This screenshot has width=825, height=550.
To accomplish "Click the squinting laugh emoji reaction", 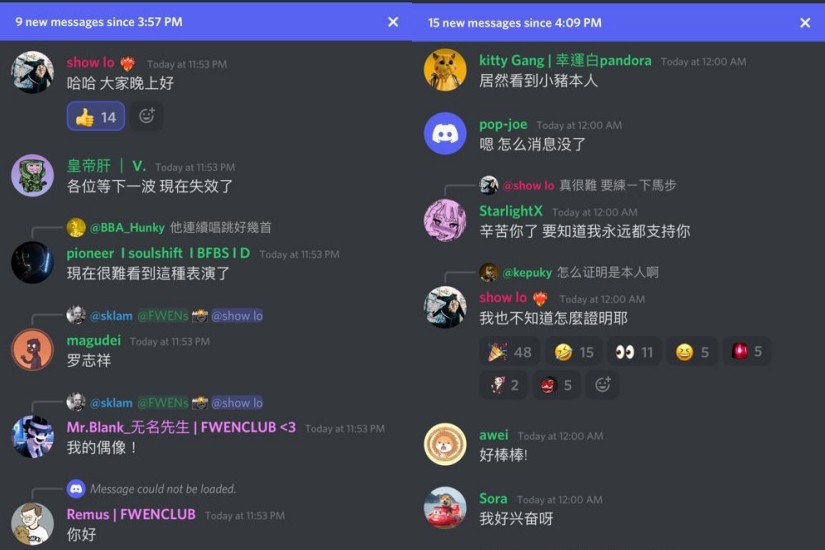I will (x=692, y=352).
